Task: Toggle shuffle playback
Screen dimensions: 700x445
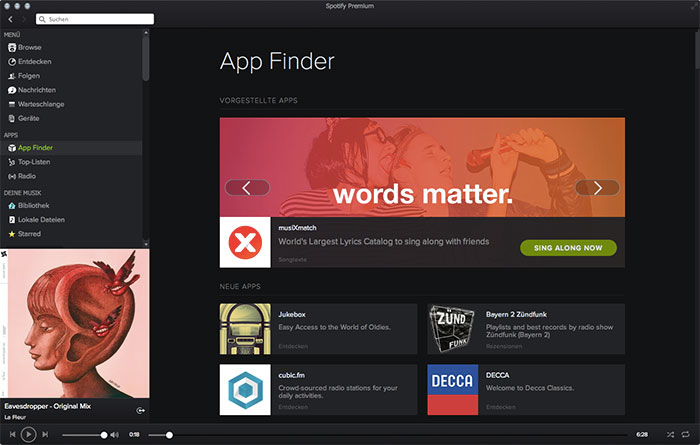Action: (671, 434)
